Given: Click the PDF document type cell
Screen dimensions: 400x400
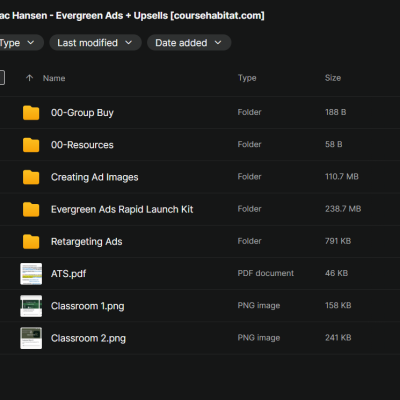Looking at the screenshot, I should [266, 273].
